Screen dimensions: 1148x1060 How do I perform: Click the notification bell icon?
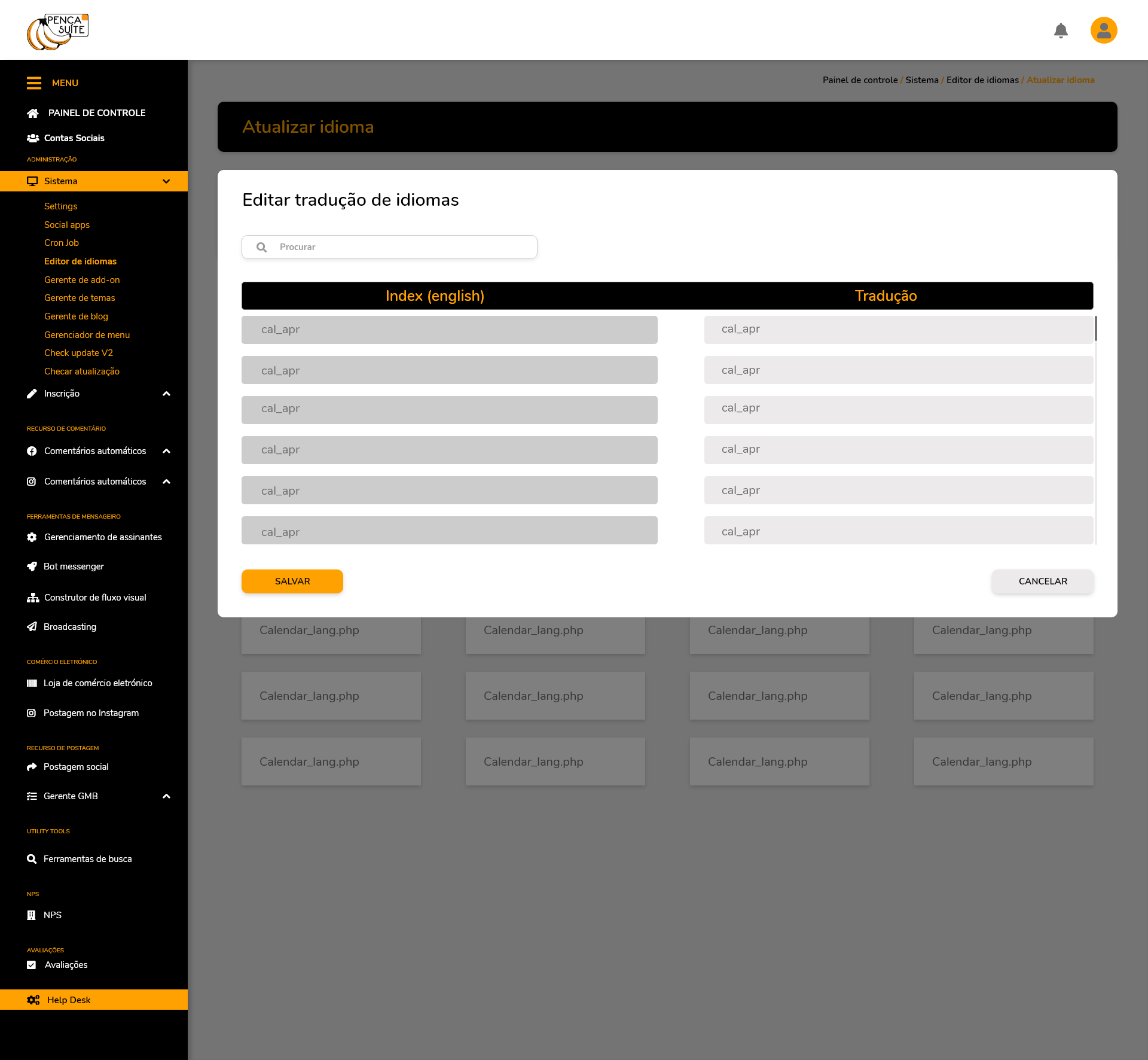click(1061, 31)
